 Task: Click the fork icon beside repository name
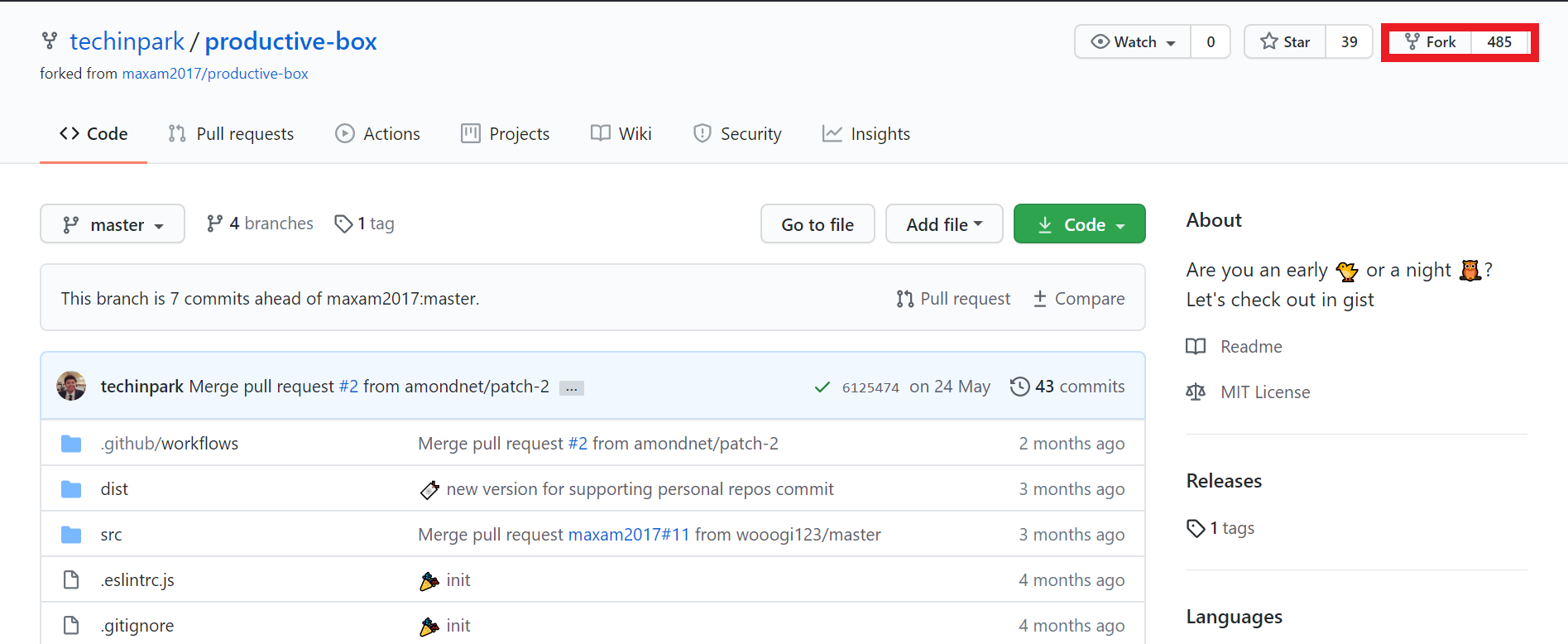tap(50, 41)
